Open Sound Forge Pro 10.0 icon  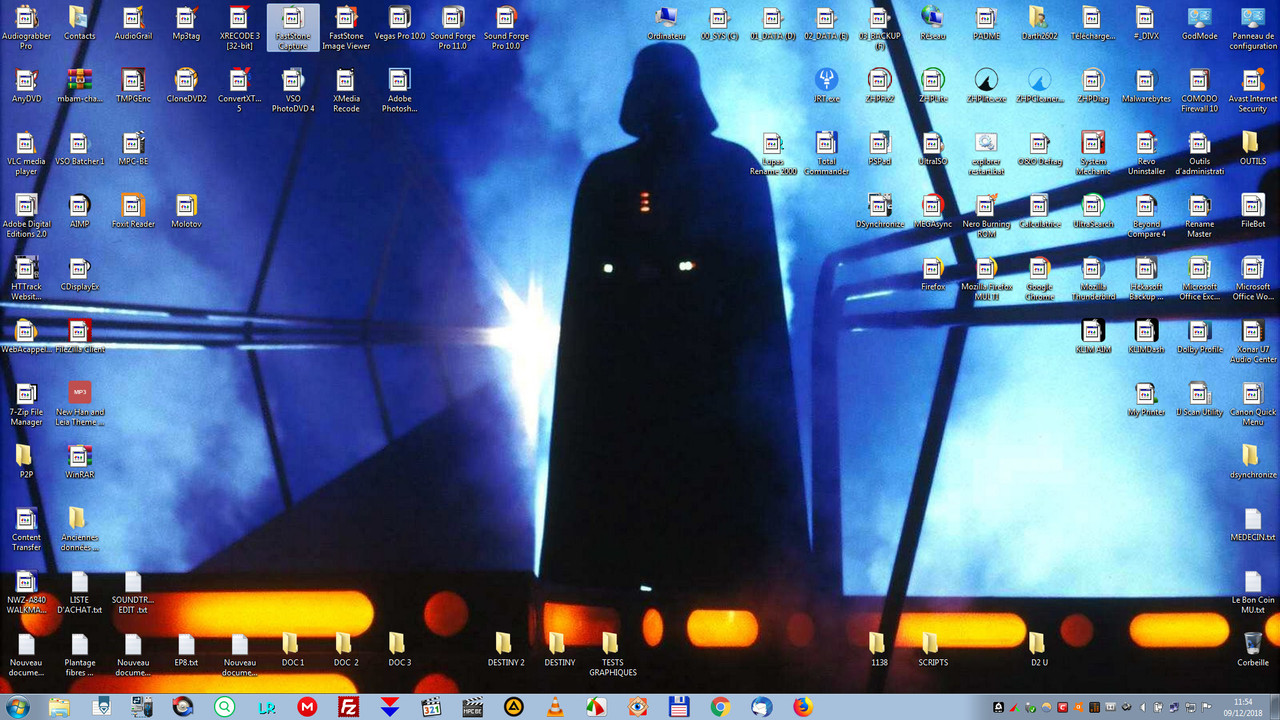pyautogui.click(x=506, y=27)
